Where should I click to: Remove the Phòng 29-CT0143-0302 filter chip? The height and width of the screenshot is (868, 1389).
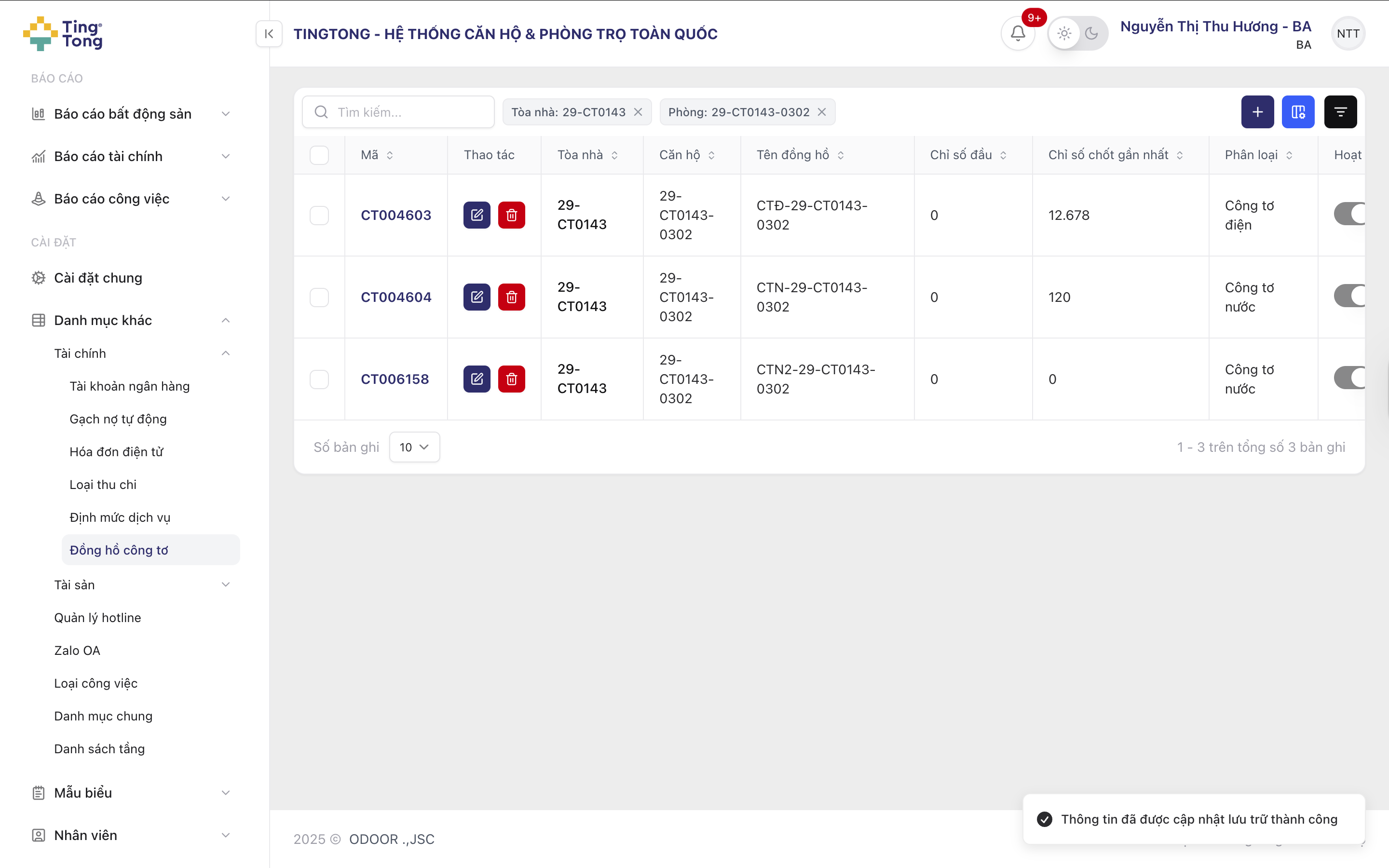[822, 112]
